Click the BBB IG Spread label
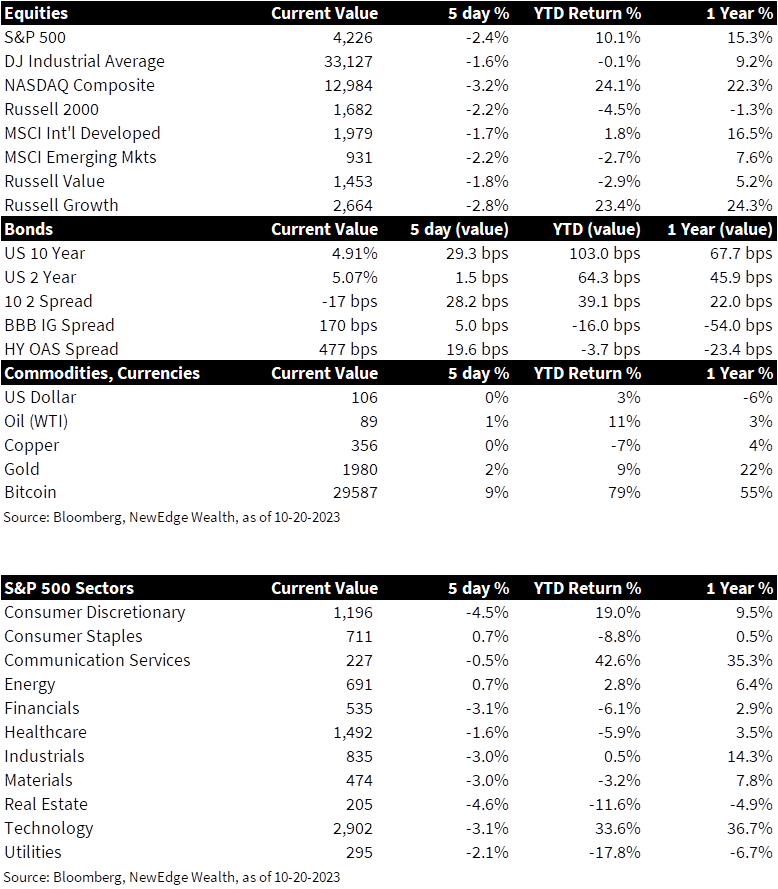 [x=59, y=325]
